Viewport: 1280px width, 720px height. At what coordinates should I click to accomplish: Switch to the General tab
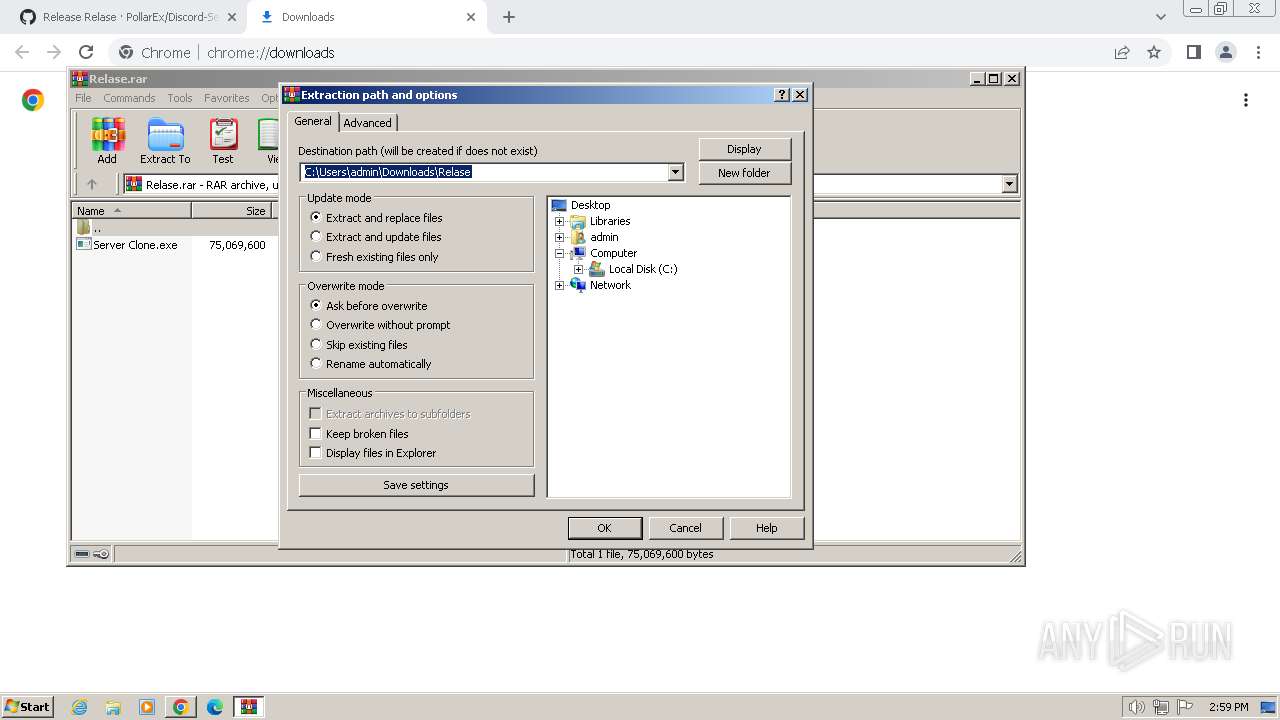[312, 121]
